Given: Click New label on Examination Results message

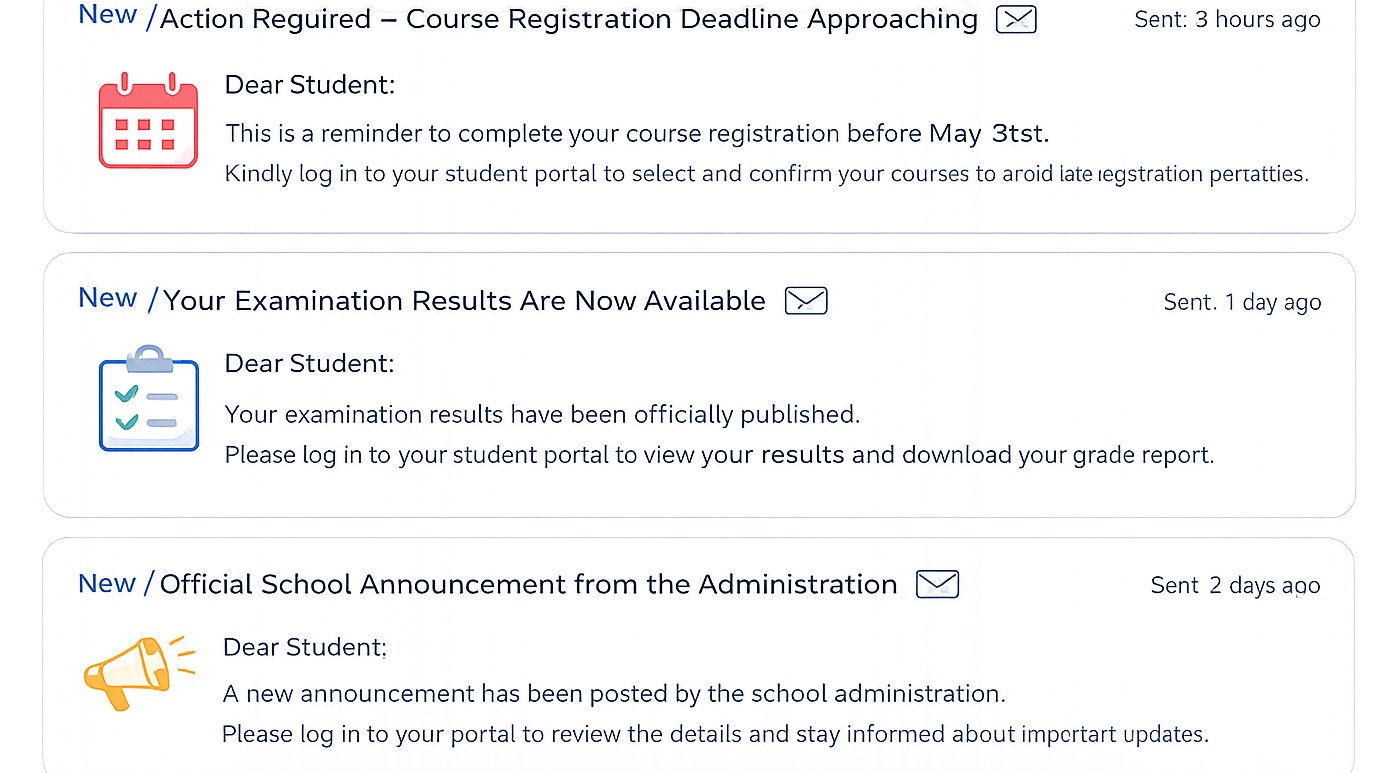Looking at the screenshot, I should (107, 298).
